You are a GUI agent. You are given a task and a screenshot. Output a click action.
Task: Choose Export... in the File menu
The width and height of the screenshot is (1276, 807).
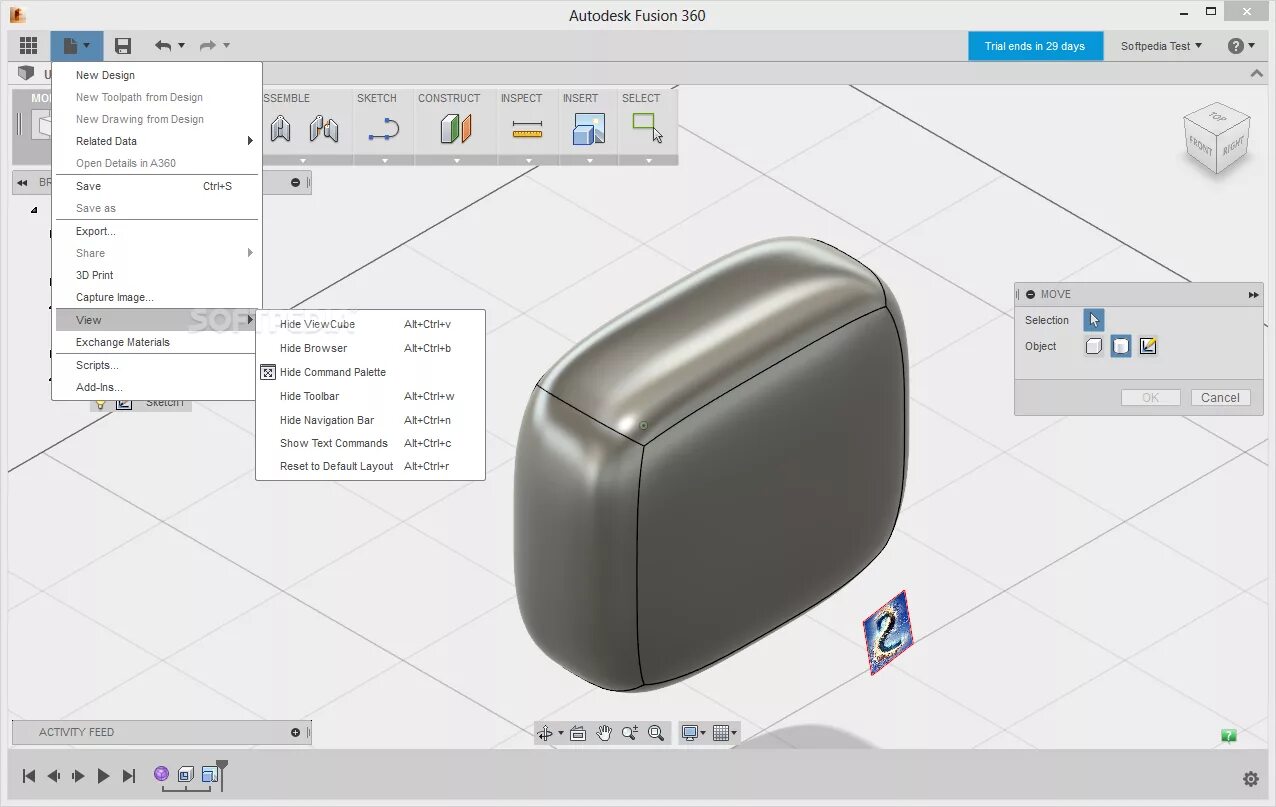click(157, 231)
